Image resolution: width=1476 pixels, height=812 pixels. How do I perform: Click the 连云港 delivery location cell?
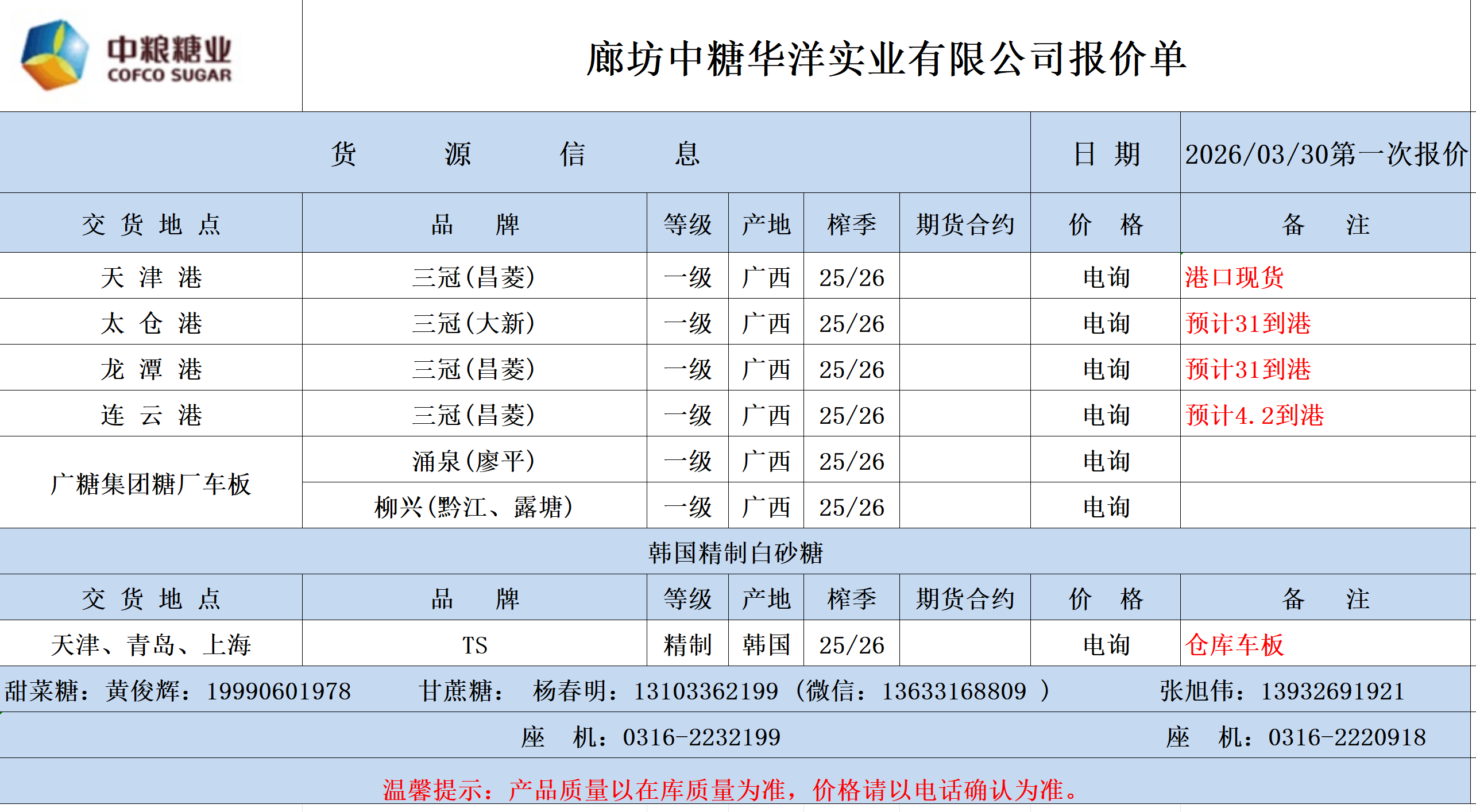tap(151, 415)
